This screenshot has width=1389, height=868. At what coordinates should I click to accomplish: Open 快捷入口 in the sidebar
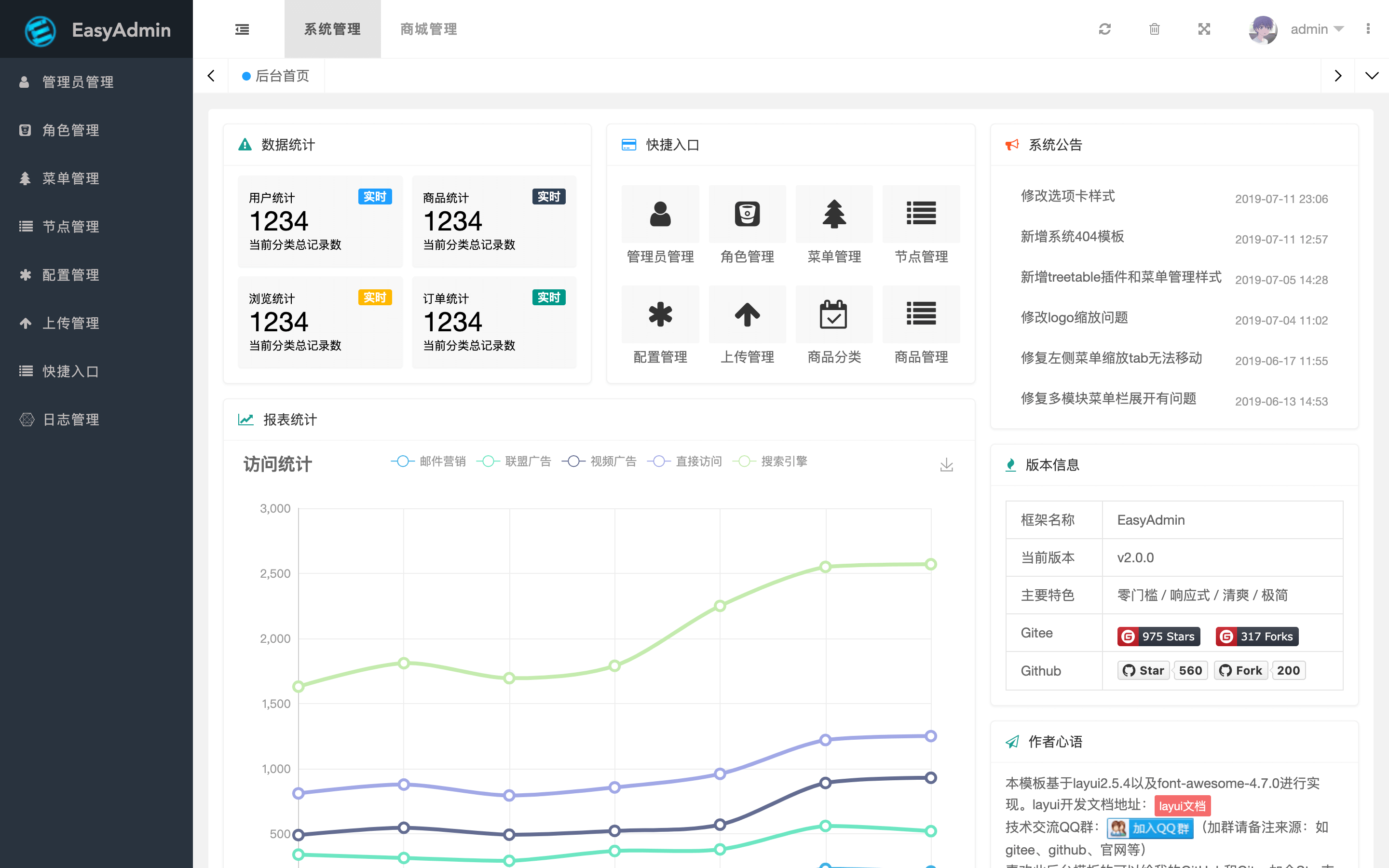pyautogui.click(x=96, y=371)
